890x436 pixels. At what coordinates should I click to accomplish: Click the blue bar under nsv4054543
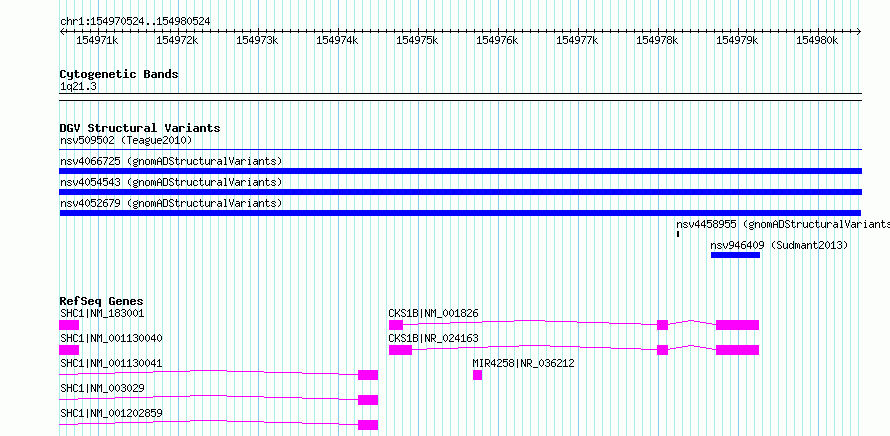click(461, 192)
